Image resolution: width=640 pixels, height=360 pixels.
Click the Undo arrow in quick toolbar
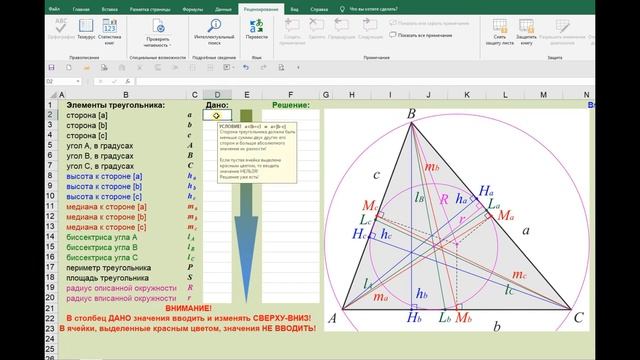pyautogui.click(x=246, y=67)
